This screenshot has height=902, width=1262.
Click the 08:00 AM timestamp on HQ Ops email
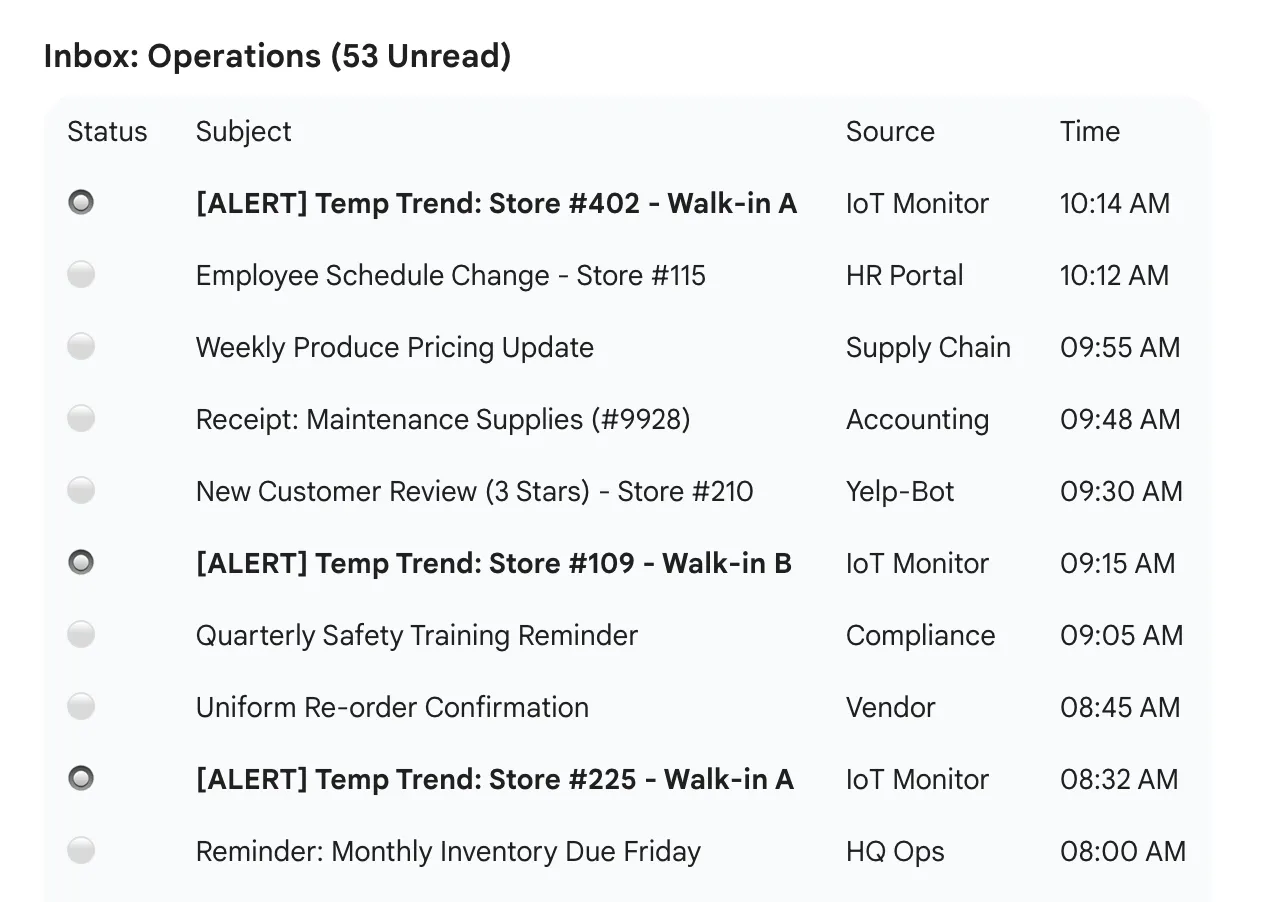(1123, 851)
